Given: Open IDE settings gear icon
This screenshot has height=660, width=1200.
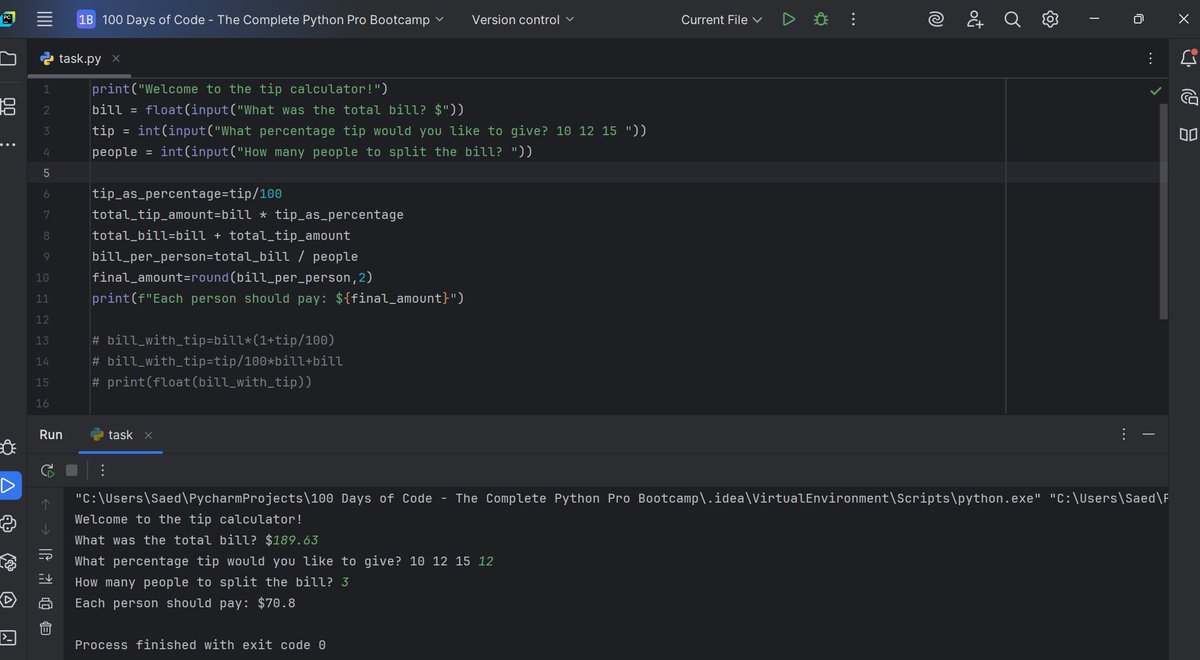Looking at the screenshot, I should pyautogui.click(x=1050, y=19).
